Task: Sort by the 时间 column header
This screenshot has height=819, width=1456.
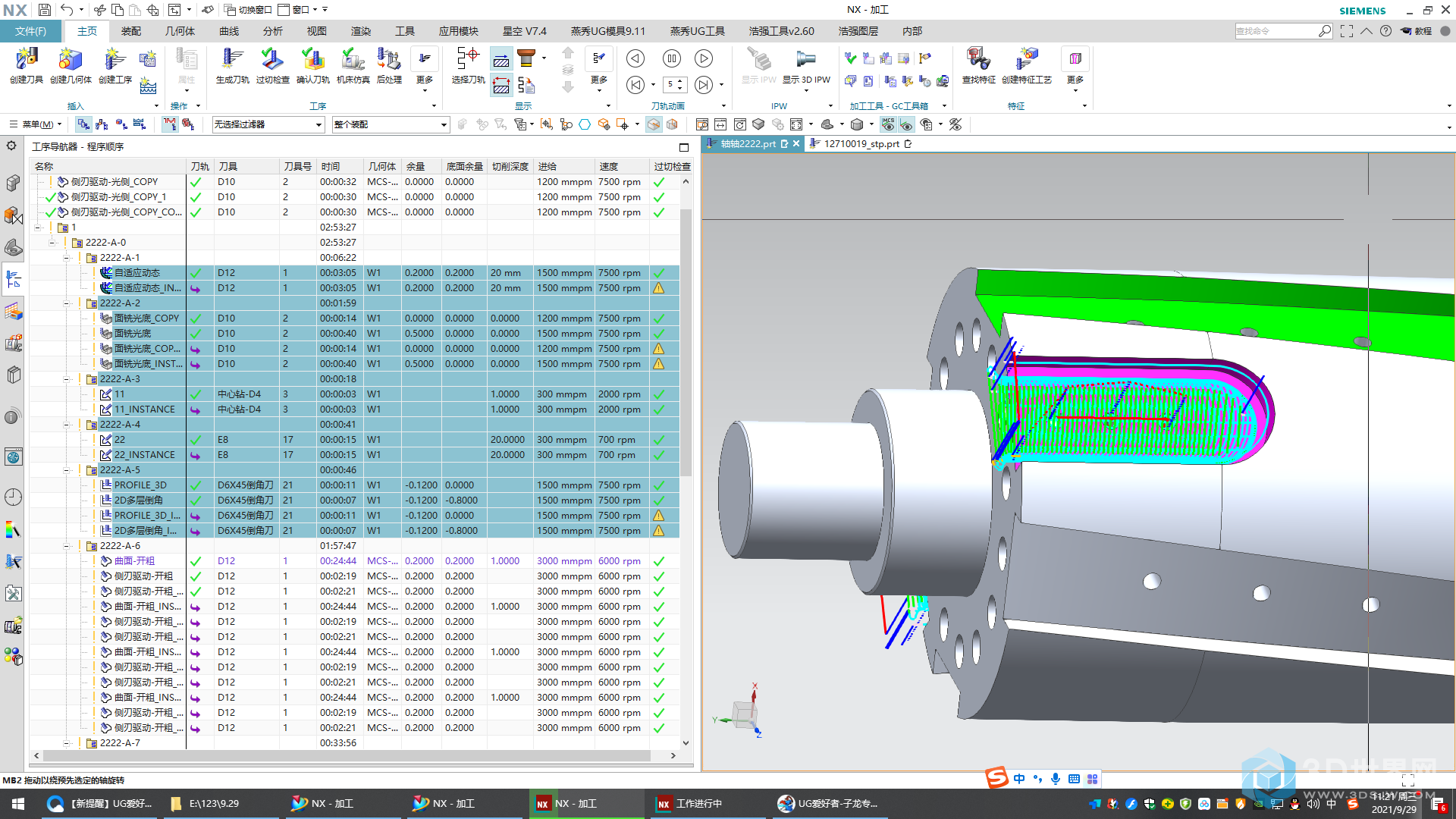Action: [339, 166]
